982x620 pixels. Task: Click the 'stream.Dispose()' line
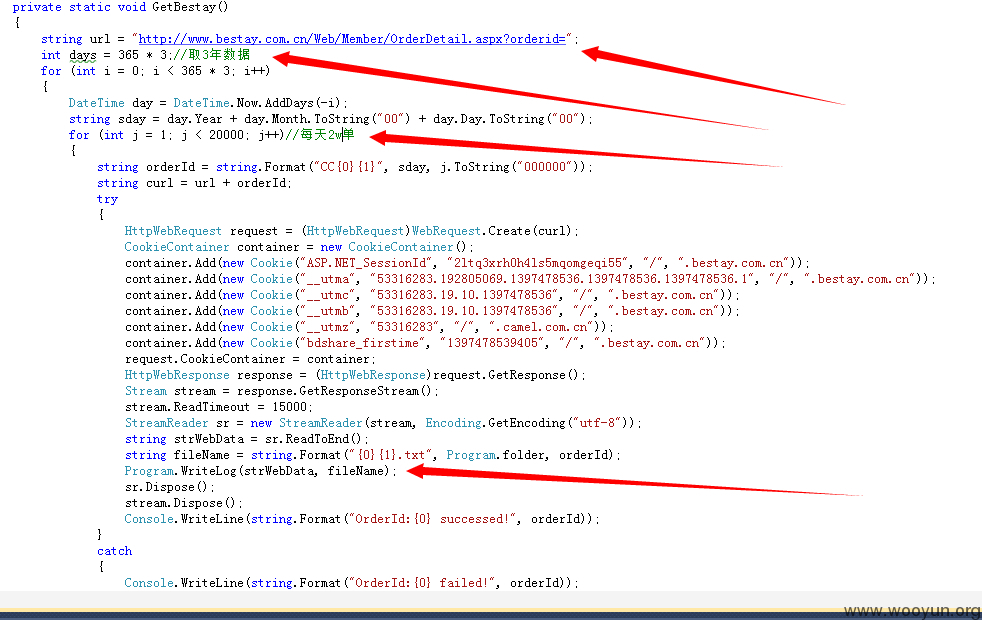(183, 503)
